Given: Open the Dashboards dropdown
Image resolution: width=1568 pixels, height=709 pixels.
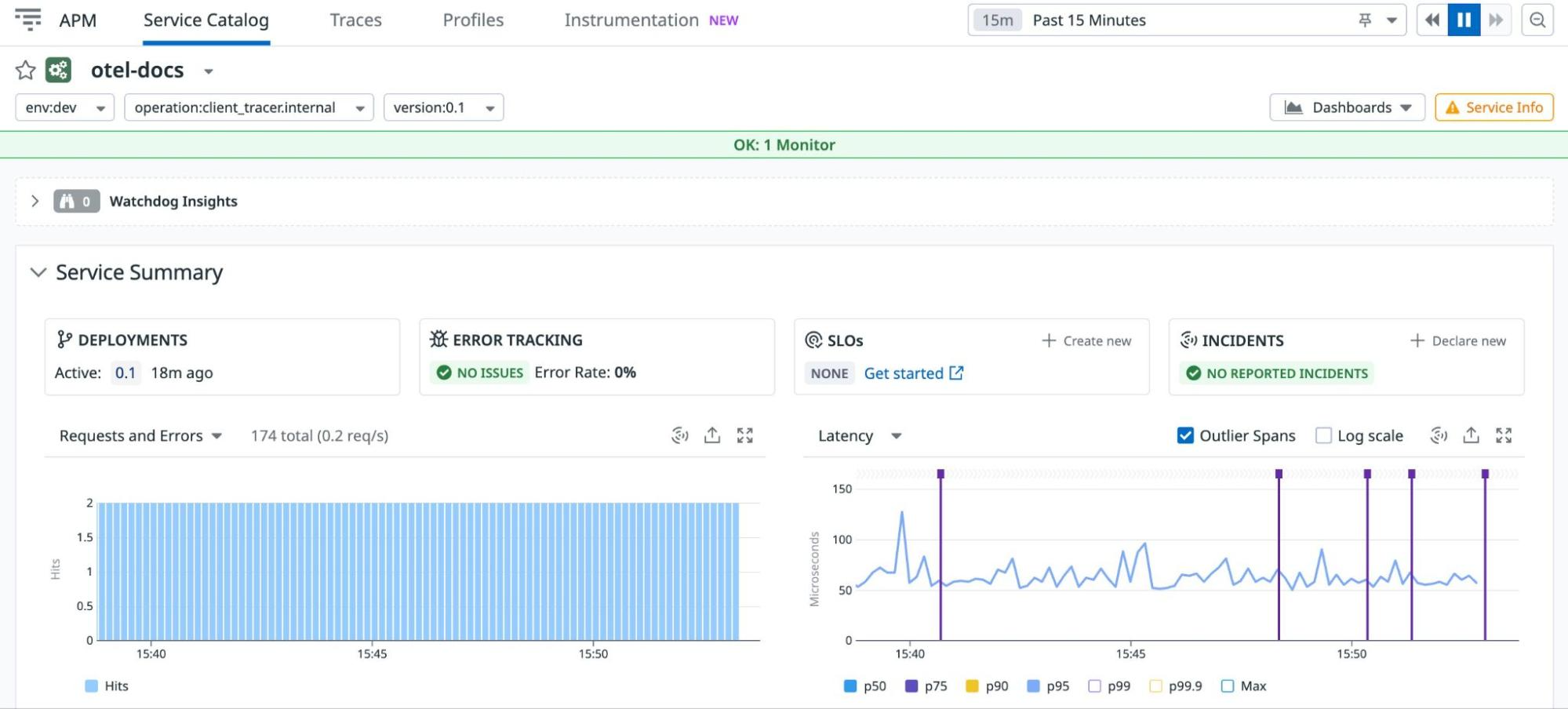Looking at the screenshot, I should (1347, 107).
